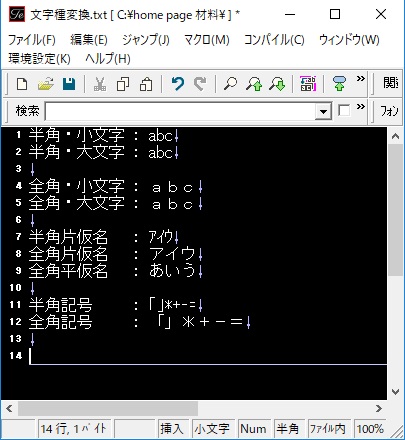Open the magnifier search icon

tap(230, 84)
